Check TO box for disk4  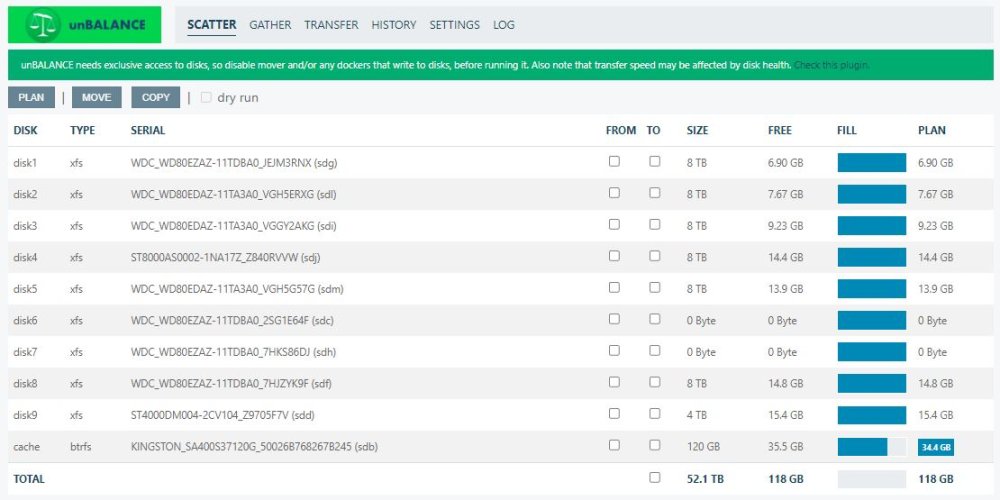pyautogui.click(x=654, y=256)
